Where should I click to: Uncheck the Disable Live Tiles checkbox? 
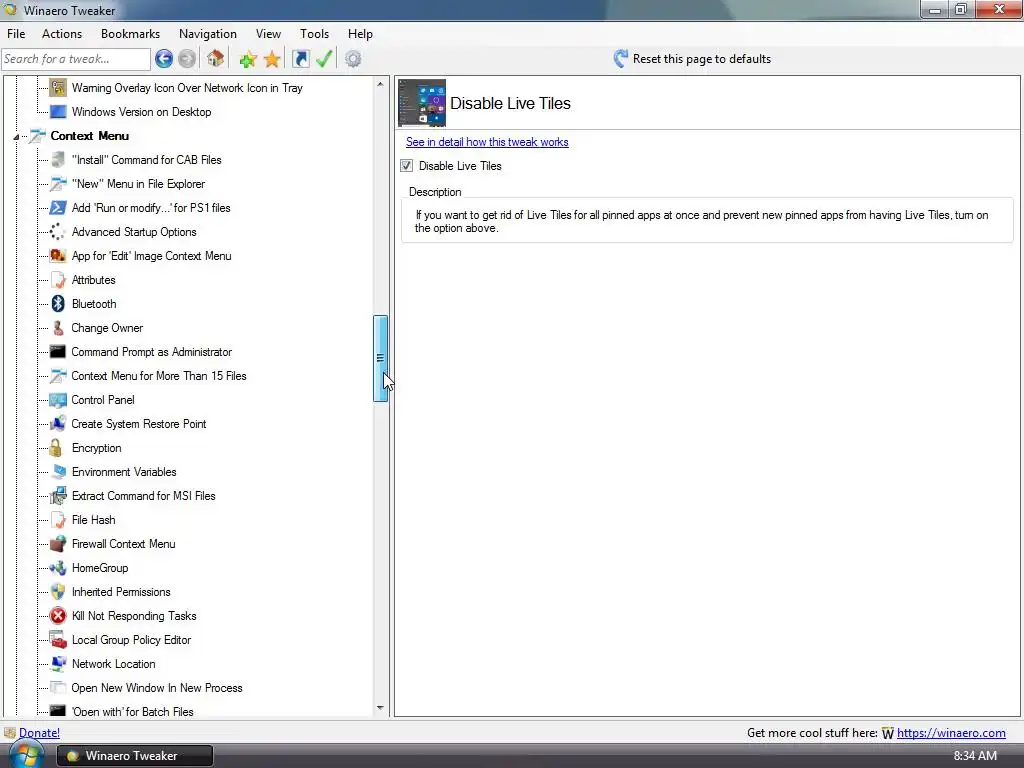pyautogui.click(x=407, y=166)
